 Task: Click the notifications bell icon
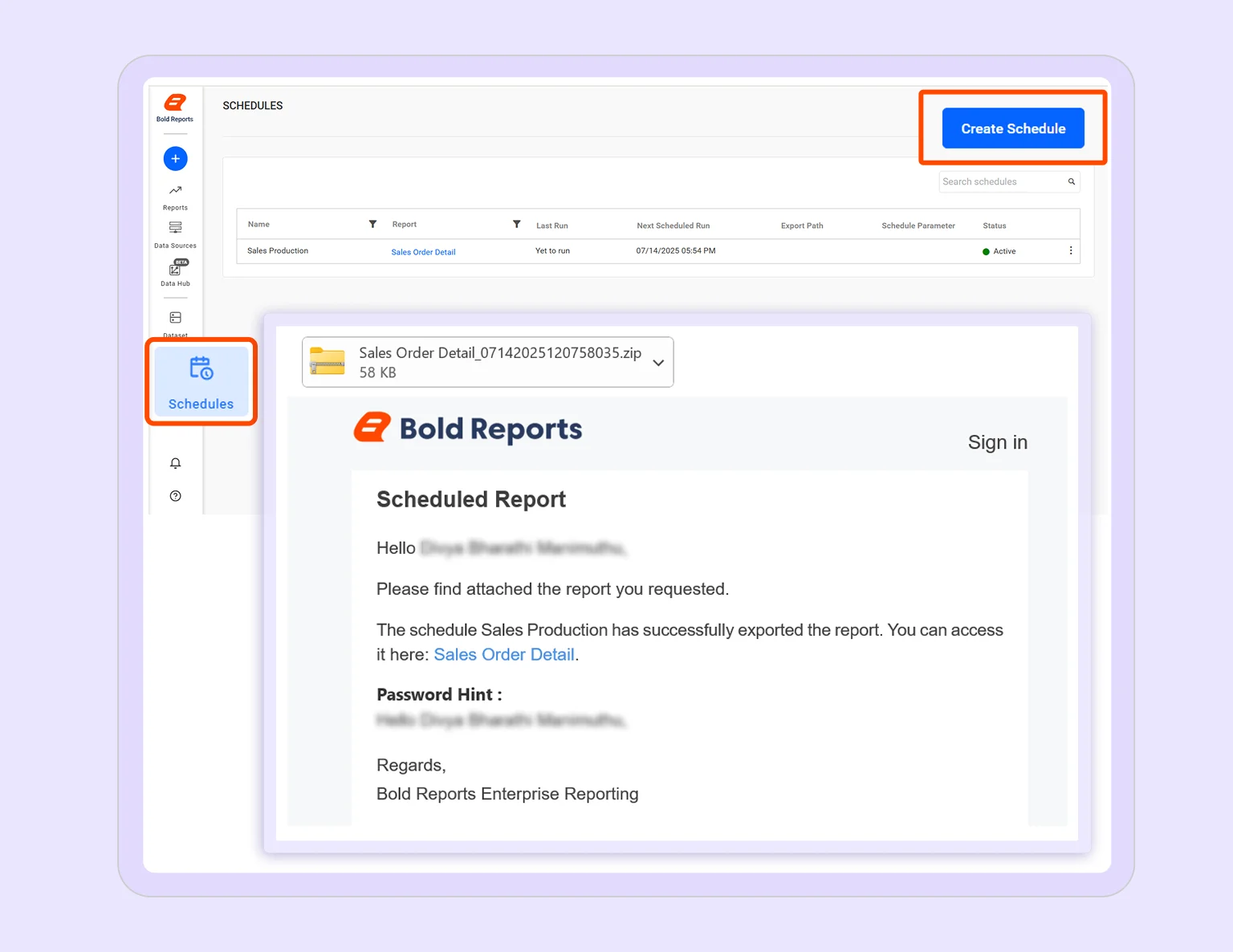tap(175, 463)
